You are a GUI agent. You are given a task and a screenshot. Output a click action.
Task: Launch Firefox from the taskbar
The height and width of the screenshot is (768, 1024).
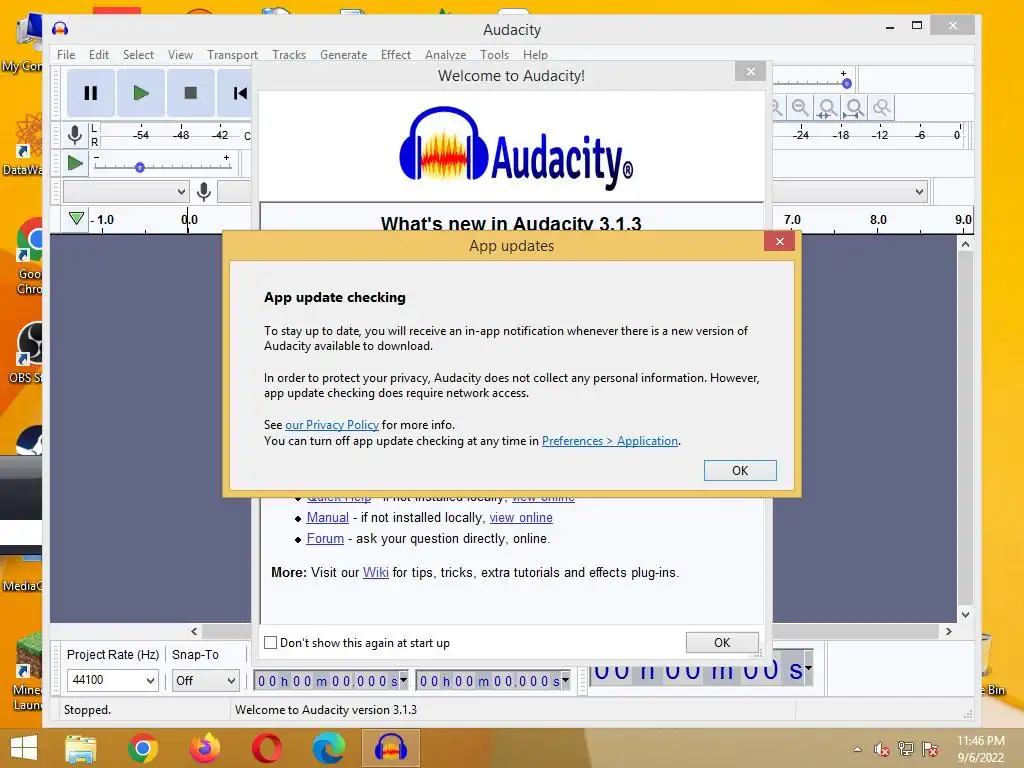point(204,748)
